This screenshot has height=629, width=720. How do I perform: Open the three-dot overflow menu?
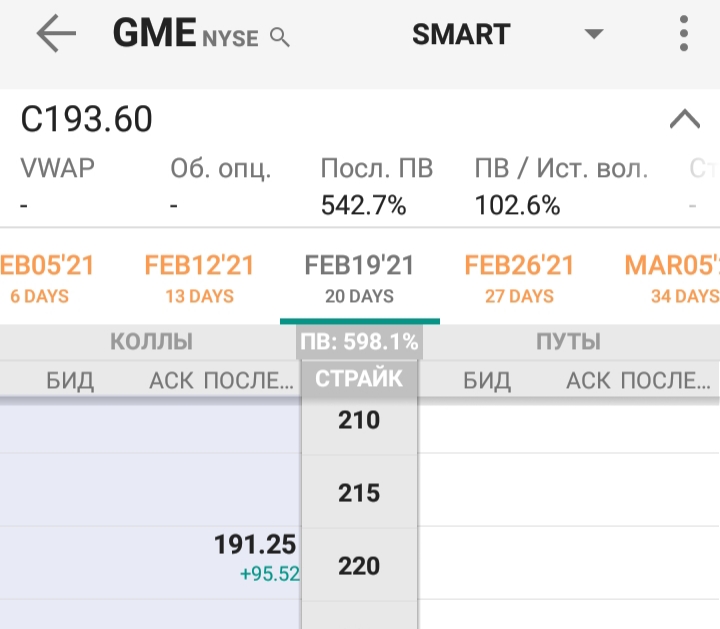pyautogui.click(x=684, y=33)
